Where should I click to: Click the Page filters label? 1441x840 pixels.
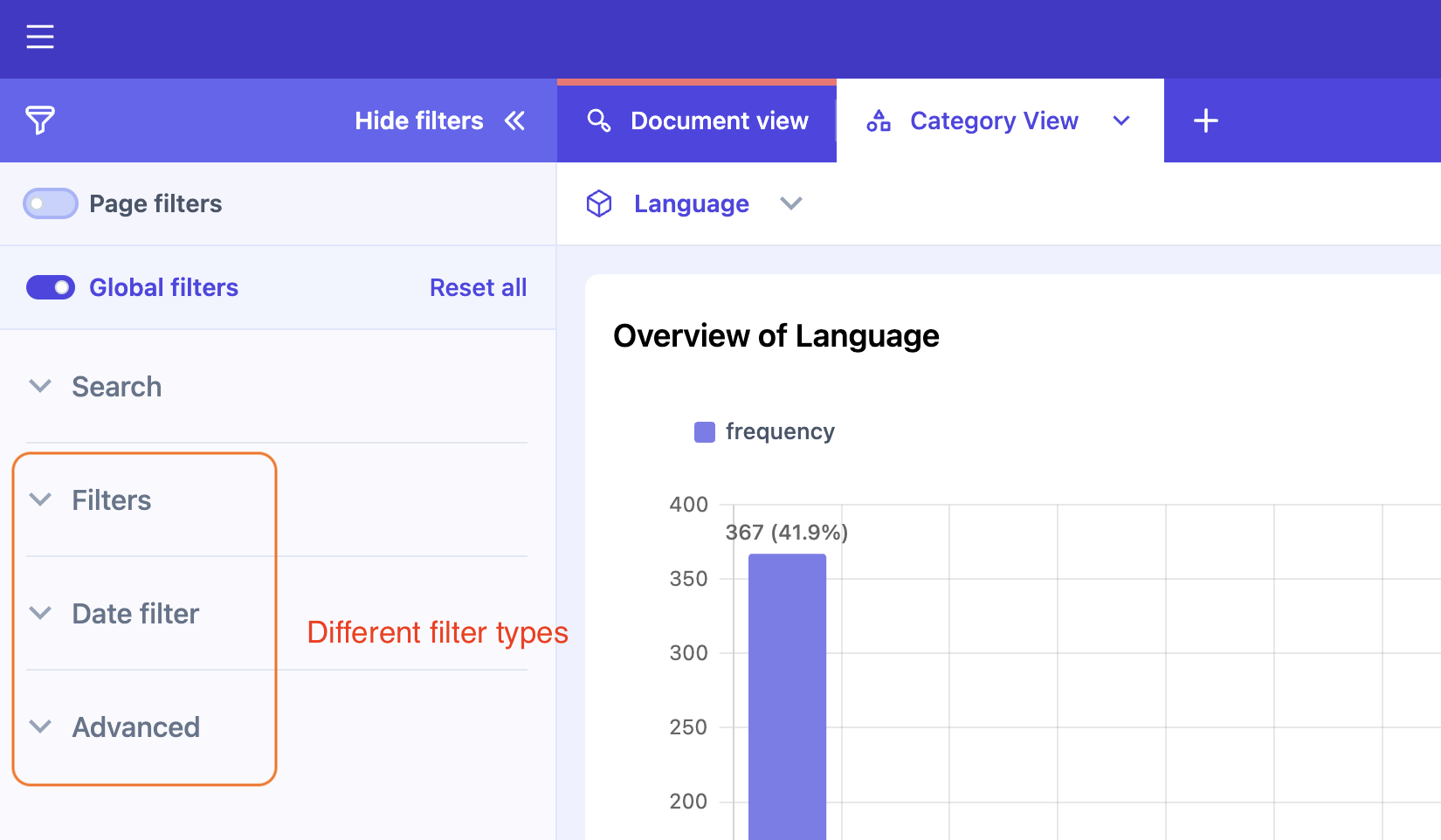coord(155,203)
